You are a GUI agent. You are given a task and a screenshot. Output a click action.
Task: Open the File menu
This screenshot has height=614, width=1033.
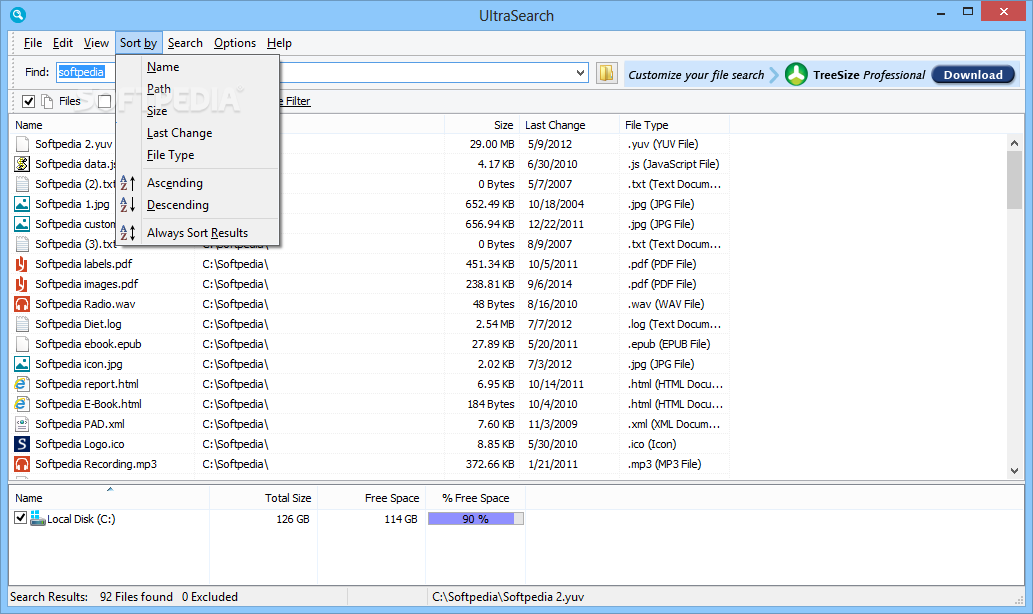[33, 43]
